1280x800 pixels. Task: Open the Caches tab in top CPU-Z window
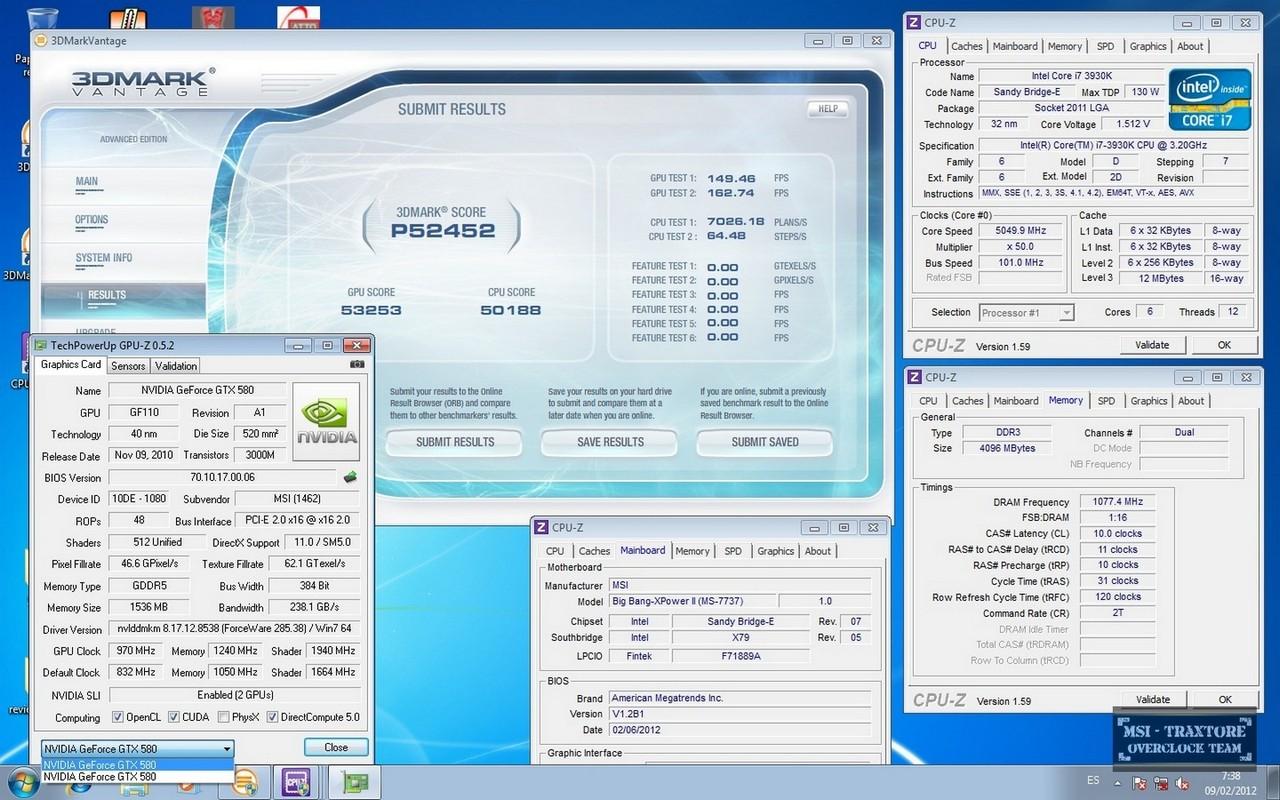point(967,46)
